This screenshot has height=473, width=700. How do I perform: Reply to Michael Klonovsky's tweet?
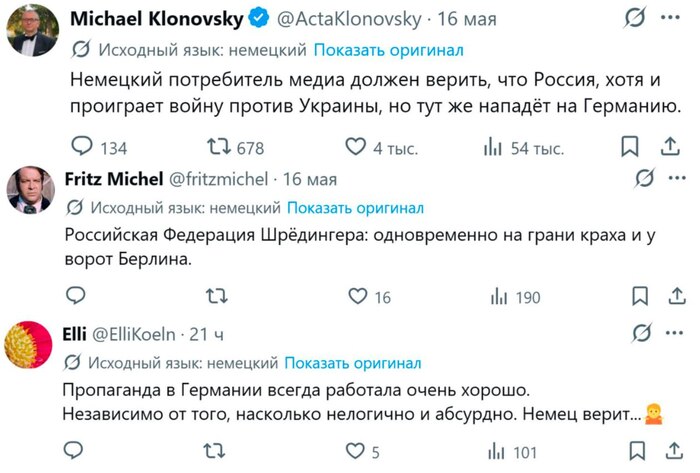tap(82, 146)
